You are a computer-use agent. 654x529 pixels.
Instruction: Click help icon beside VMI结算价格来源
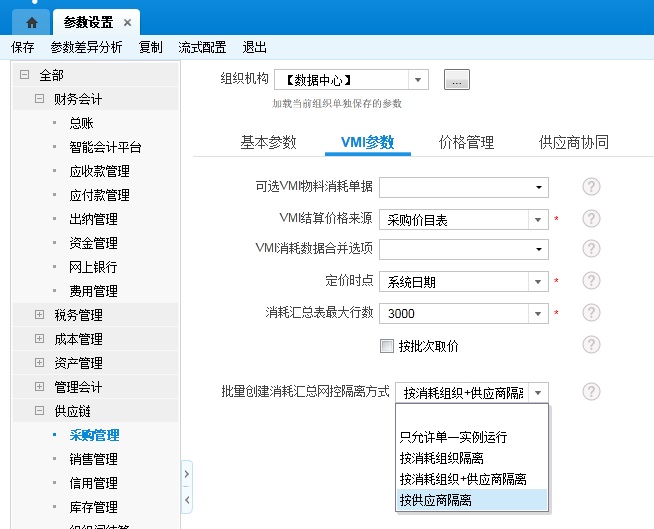[x=591, y=219]
